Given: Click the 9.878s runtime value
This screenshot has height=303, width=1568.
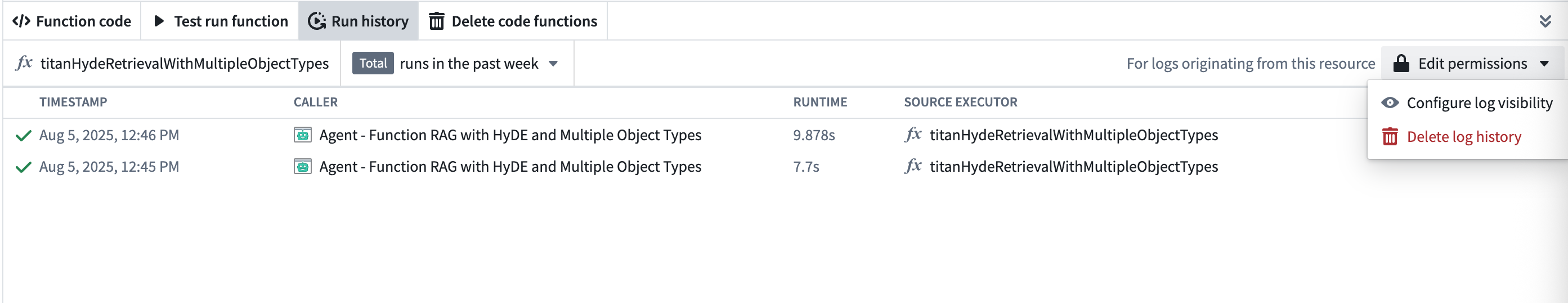Looking at the screenshot, I should (814, 135).
